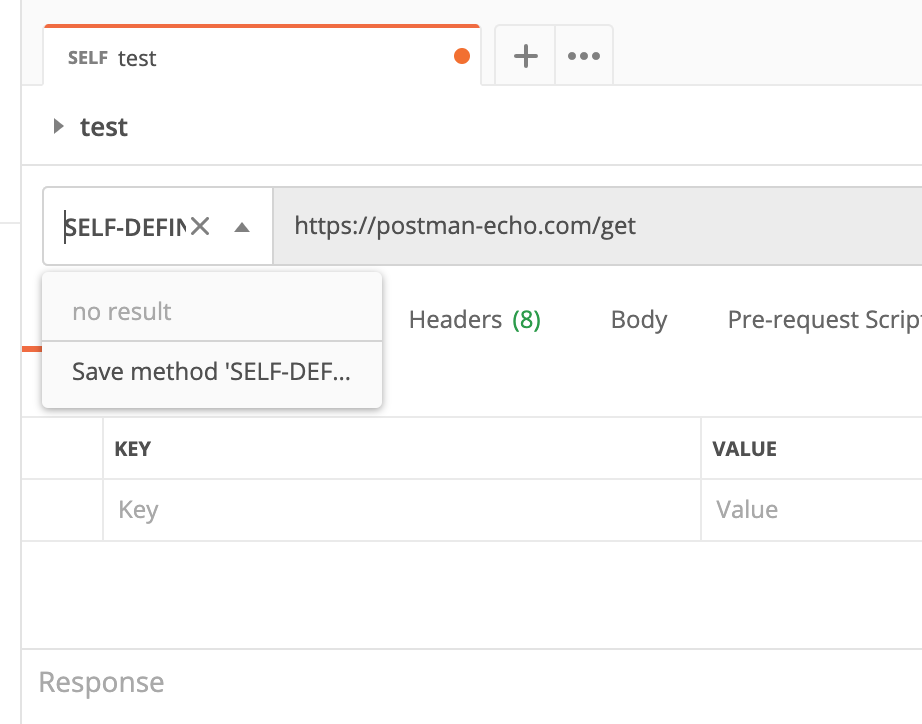The height and width of the screenshot is (724, 922).
Task: Choose "Save method 'SELF-DEF...'" option
Action: [212, 372]
